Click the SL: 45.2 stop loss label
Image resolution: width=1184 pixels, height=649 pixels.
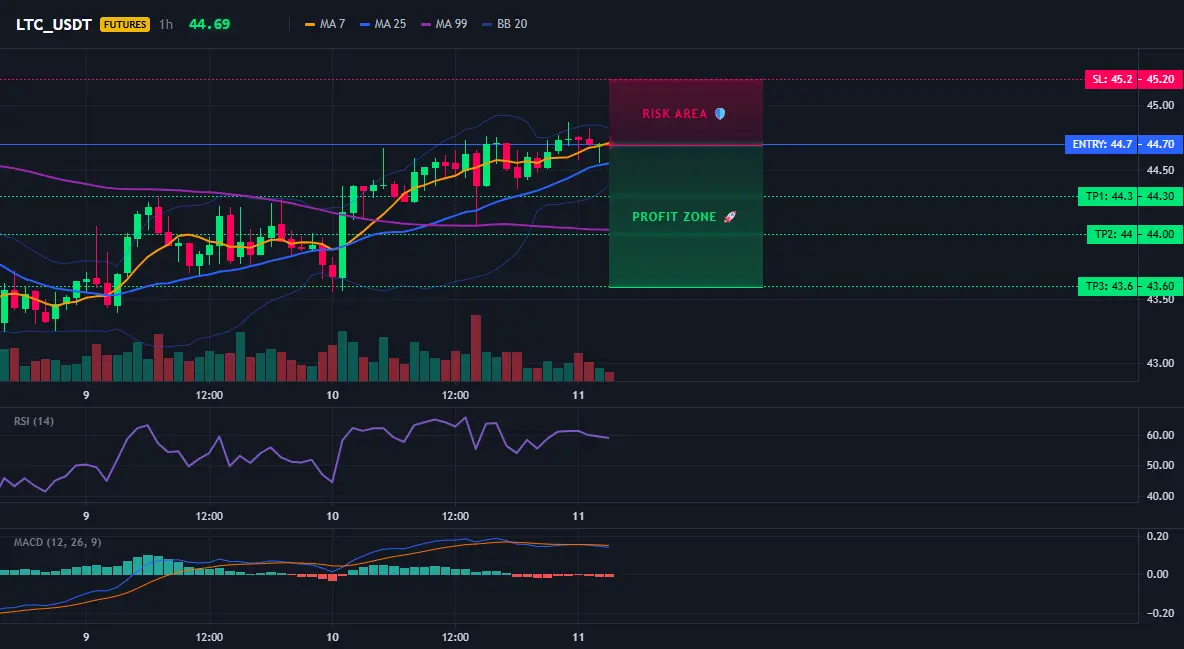tap(1111, 79)
